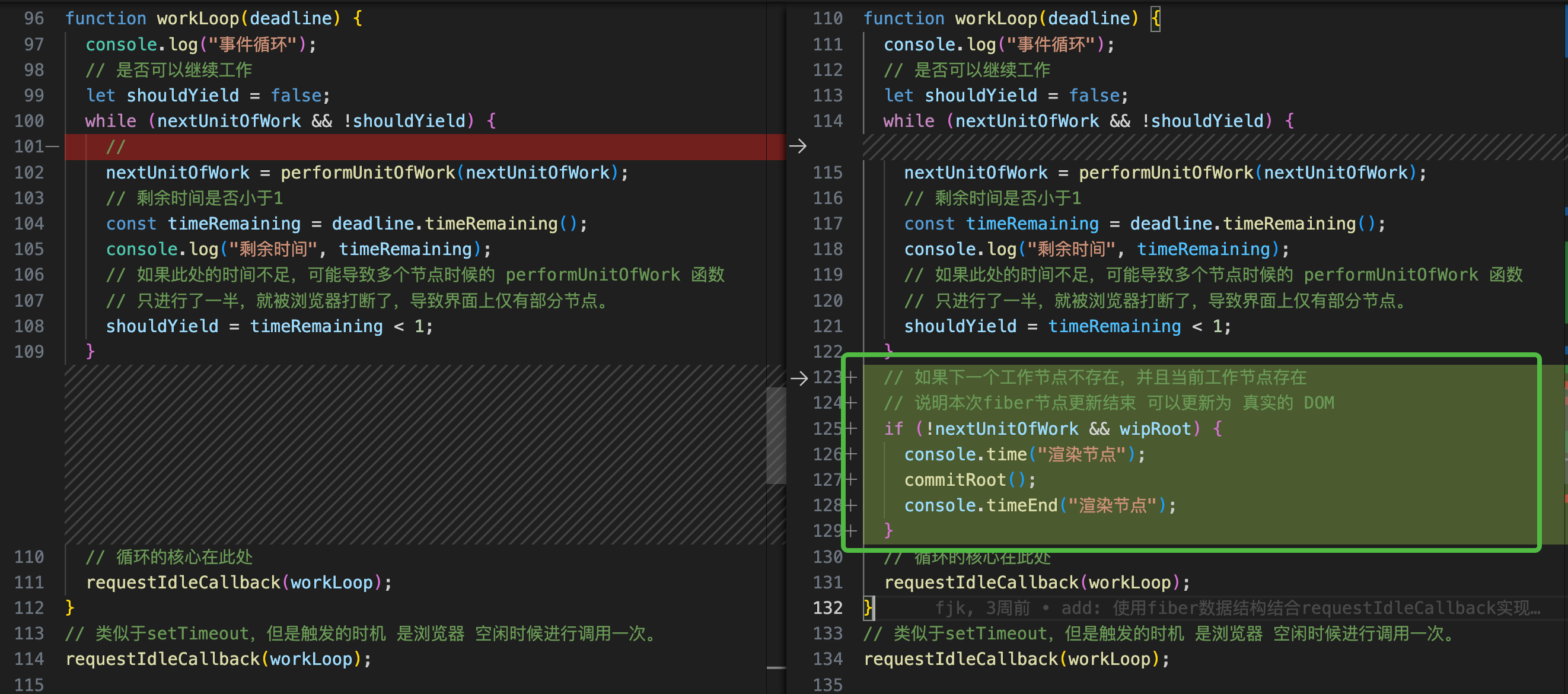The image size is (1568, 694).
Task: Click the minus marker at line 101
Action: (52, 147)
